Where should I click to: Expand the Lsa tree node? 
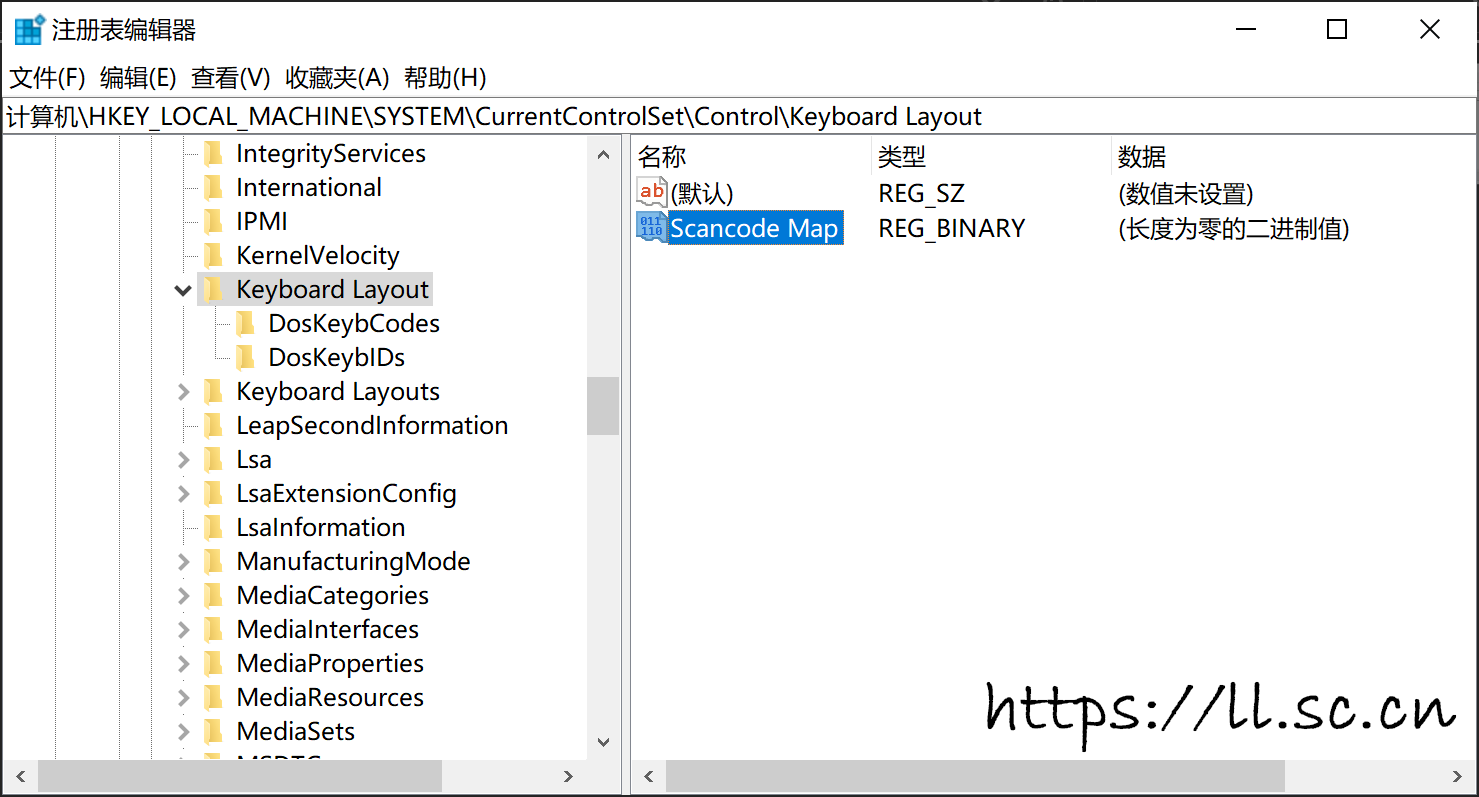tap(183, 460)
